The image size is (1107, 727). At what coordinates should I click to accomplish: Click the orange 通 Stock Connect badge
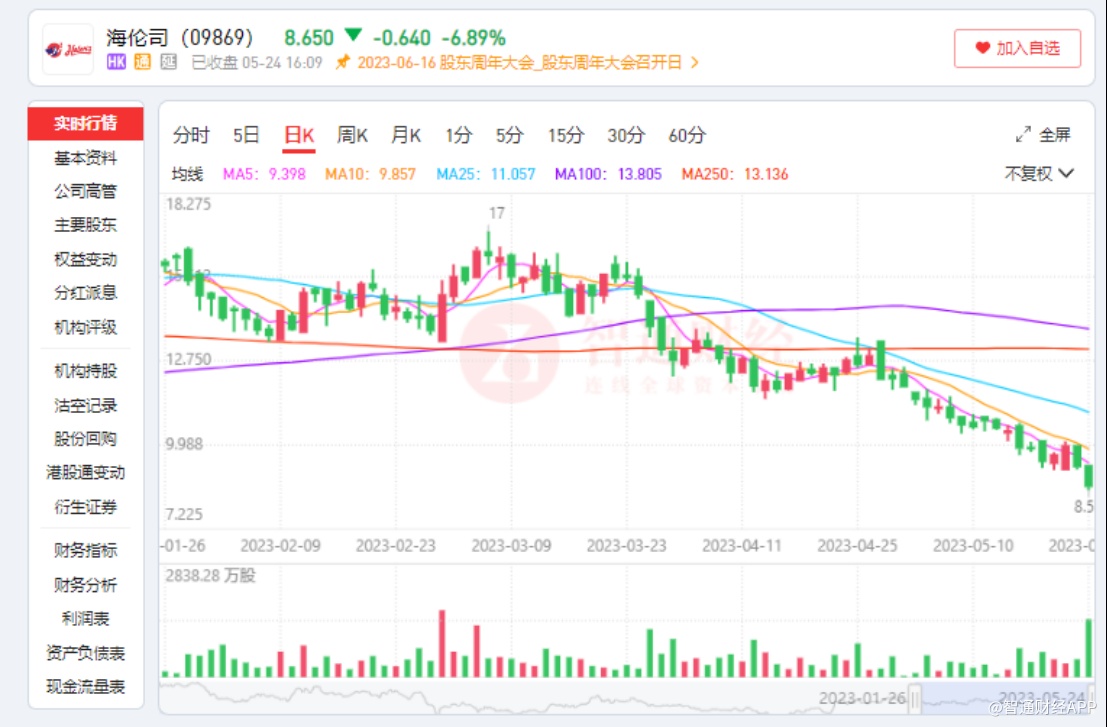142,62
